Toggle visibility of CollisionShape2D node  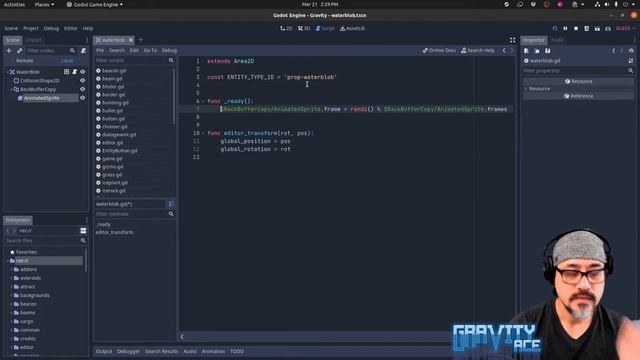point(82,80)
